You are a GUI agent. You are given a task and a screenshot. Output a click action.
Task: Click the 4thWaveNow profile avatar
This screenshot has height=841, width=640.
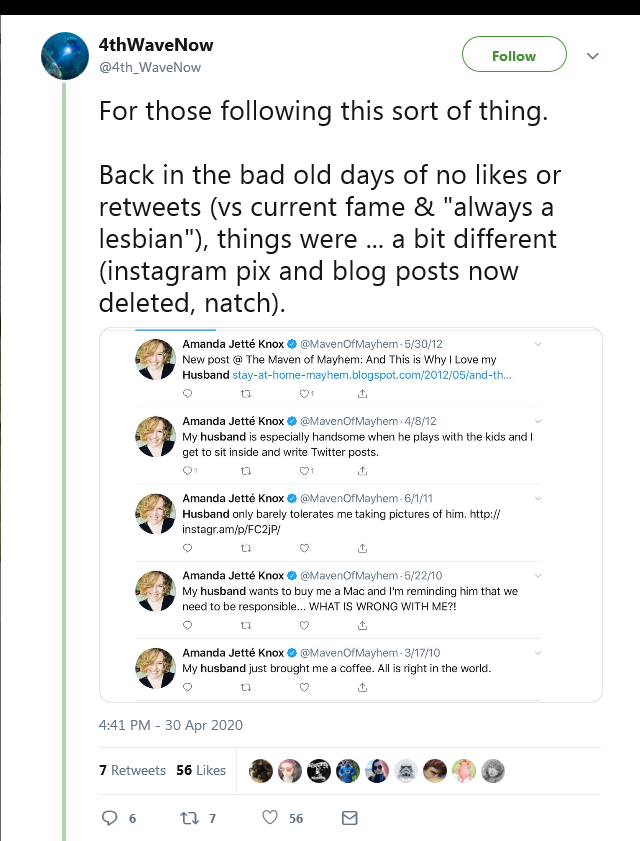tap(65, 56)
